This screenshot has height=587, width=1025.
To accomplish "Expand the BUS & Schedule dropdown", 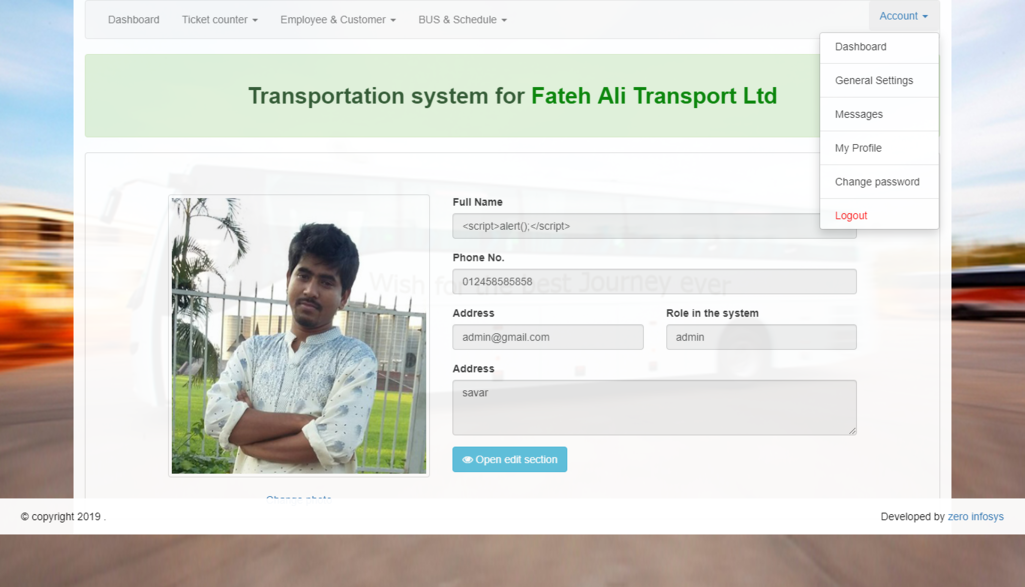I will tap(462, 20).
